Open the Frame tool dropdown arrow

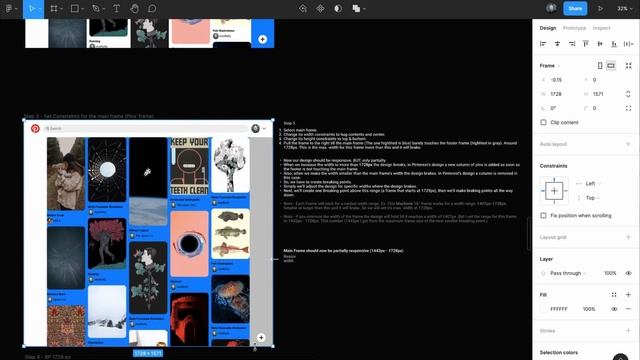(x=61, y=9)
